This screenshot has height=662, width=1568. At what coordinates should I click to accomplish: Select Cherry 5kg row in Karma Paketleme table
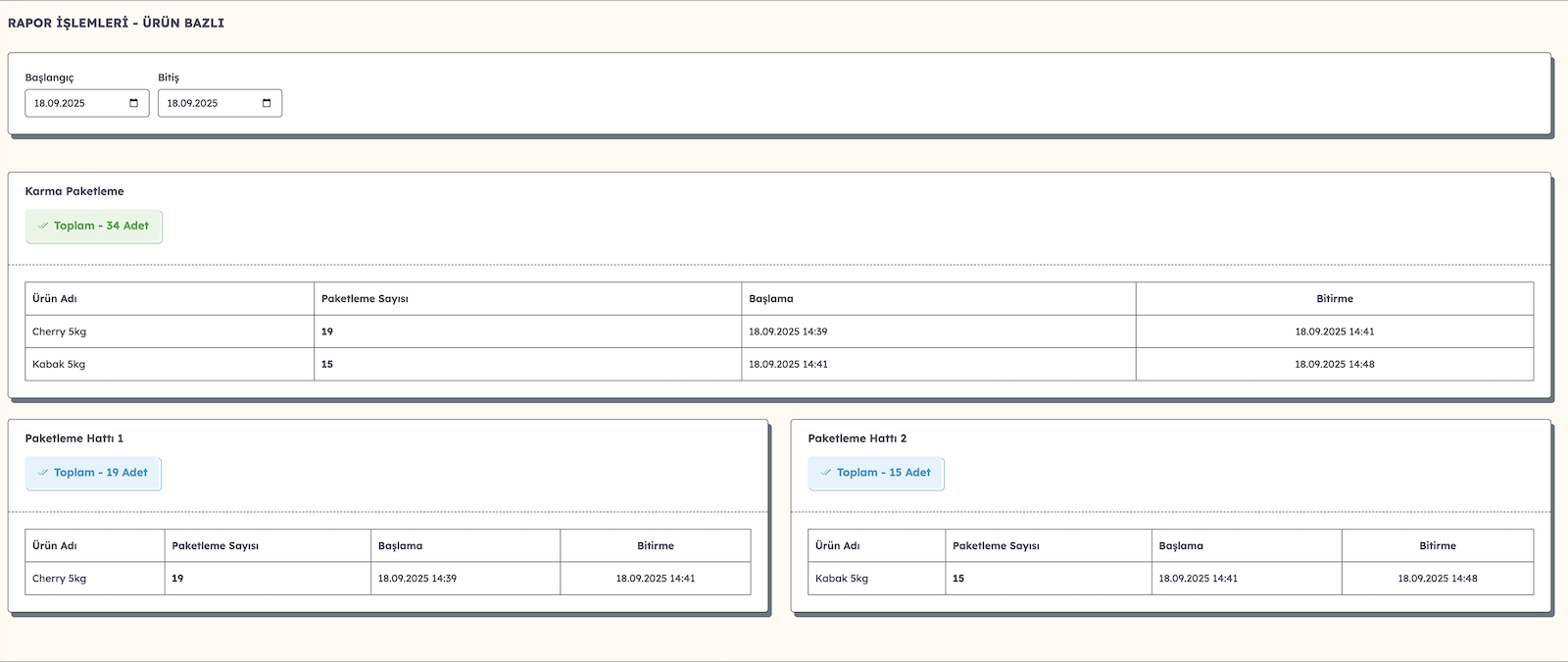[x=59, y=331]
